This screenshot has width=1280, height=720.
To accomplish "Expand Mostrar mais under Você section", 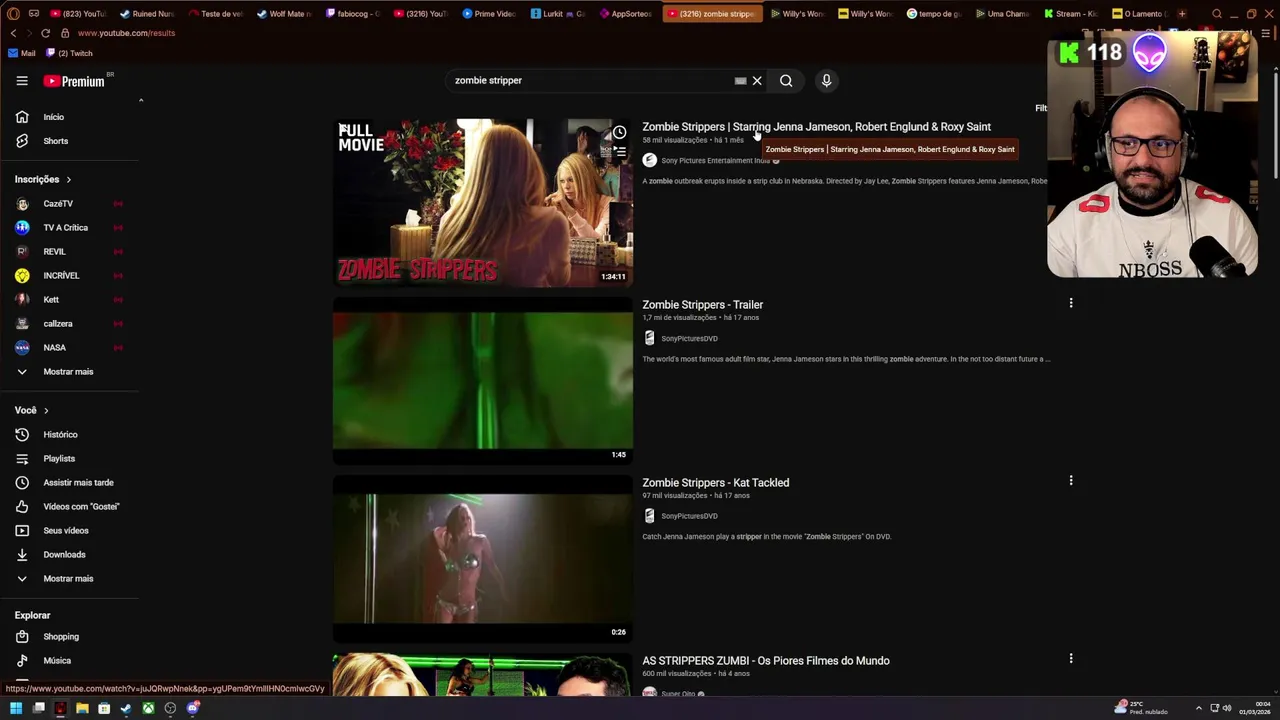I will 70,579.
